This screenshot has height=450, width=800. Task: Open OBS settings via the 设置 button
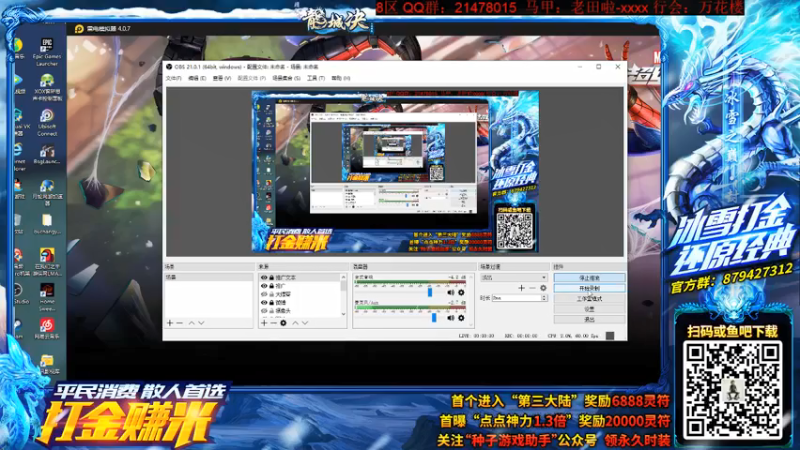pyautogui.click(x=589, y=309)
